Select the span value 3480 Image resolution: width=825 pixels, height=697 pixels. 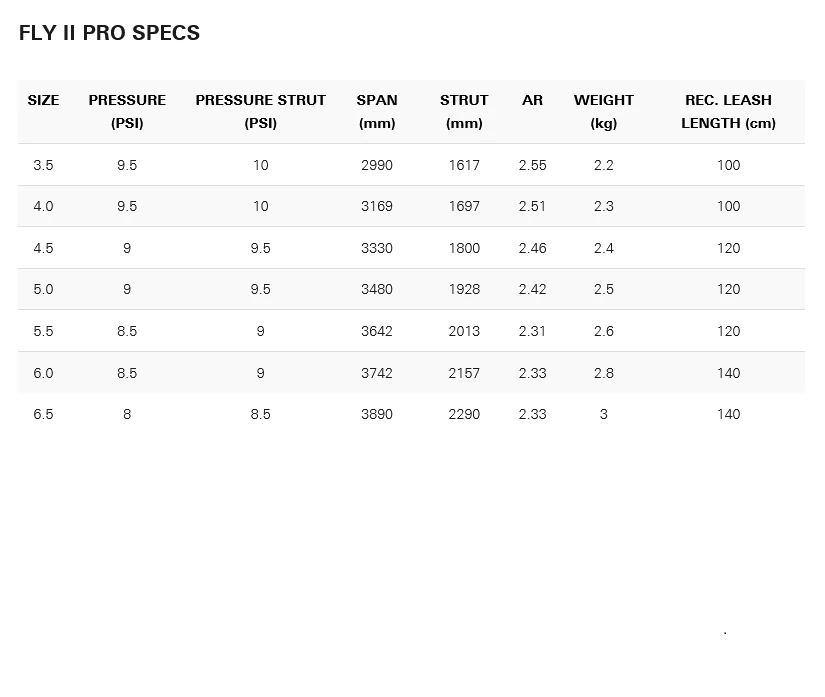tap(377, 289)
